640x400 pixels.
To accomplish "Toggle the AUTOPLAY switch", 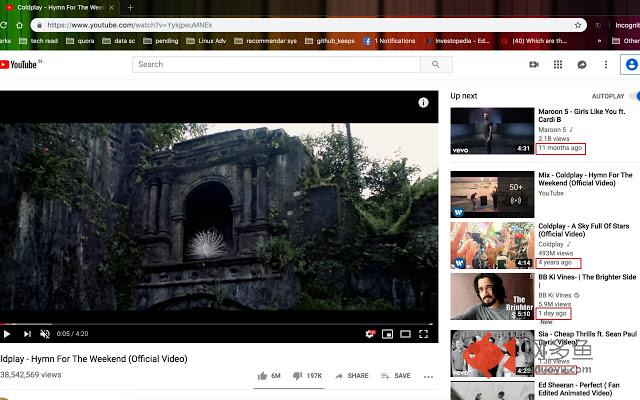I will (635, 96).
